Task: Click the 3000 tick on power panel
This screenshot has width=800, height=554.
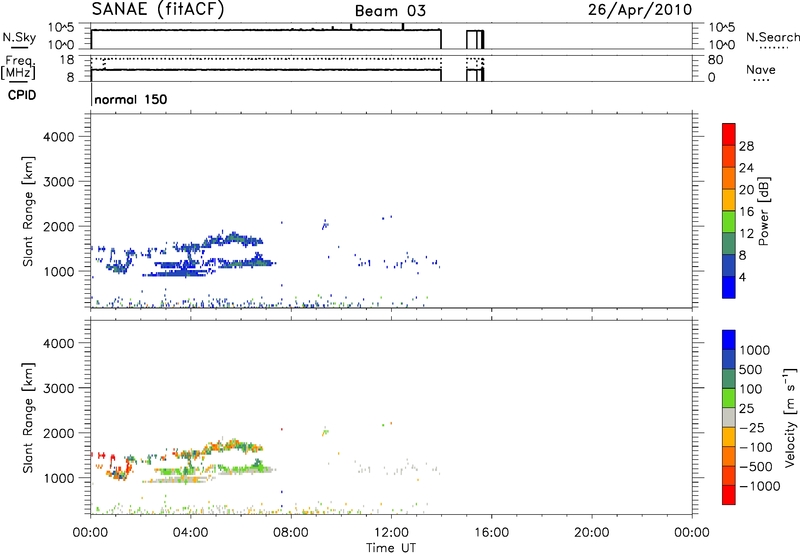Action: [59, 182]
